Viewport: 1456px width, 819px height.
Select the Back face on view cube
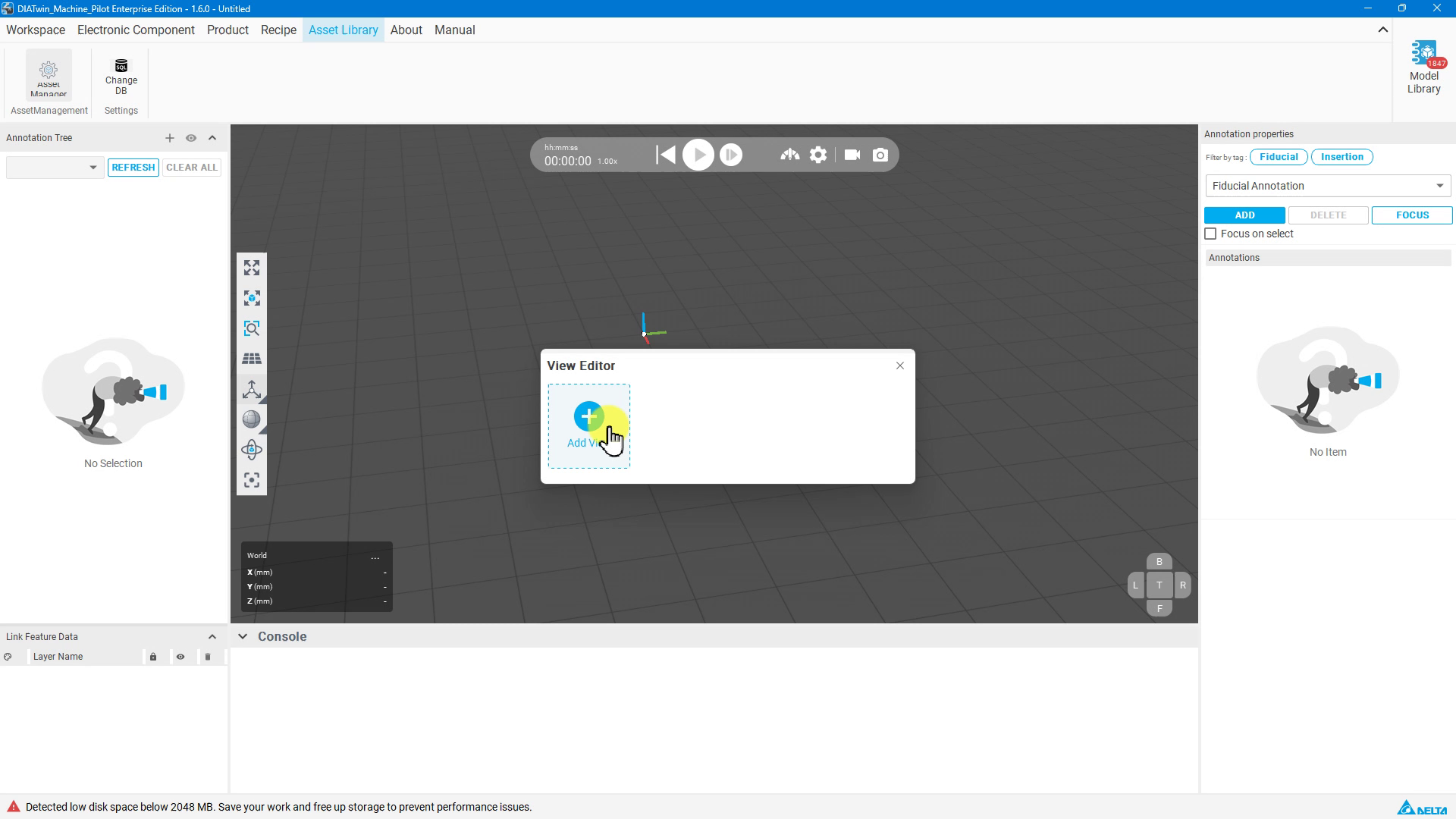tap(1159, 562)
